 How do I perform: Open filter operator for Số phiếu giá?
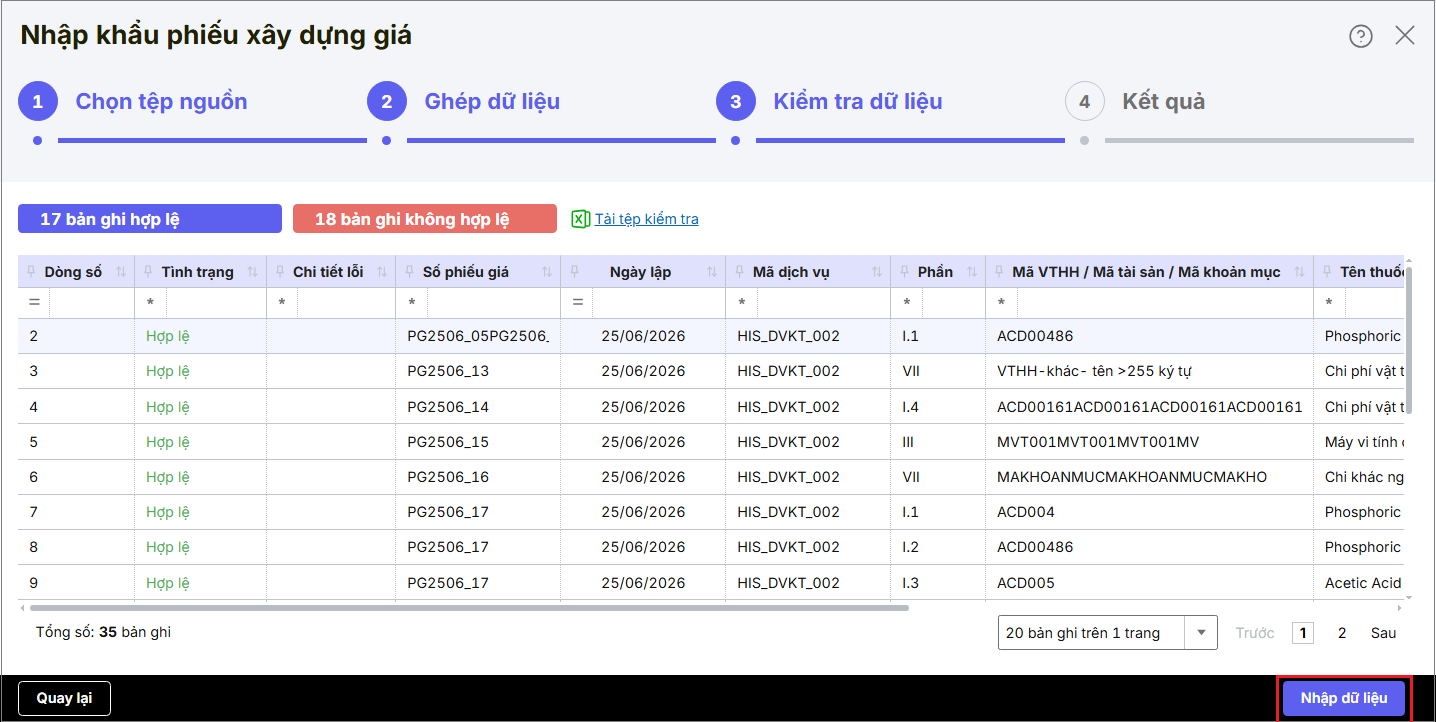pyautogui.click(x=411, y=302)
